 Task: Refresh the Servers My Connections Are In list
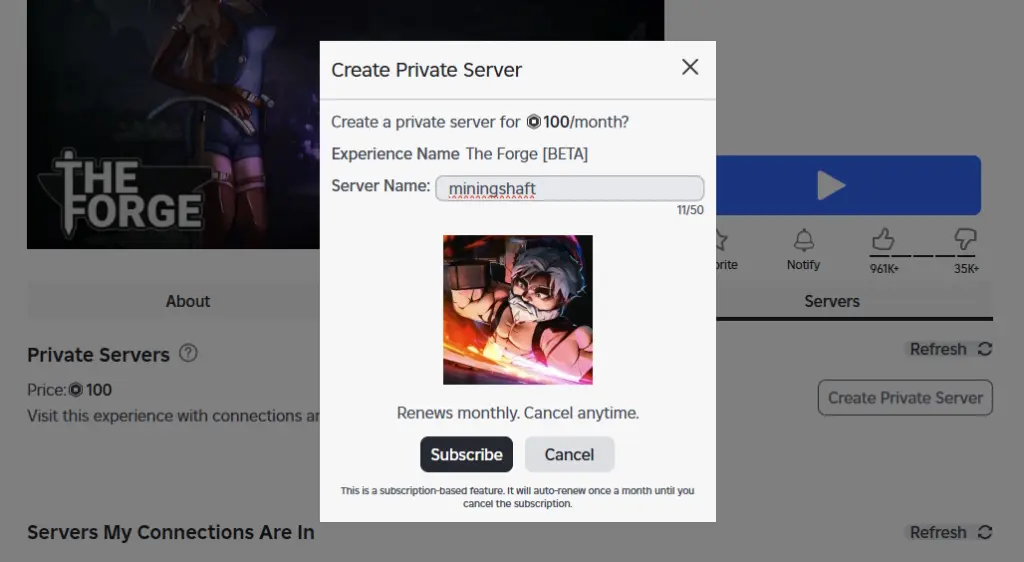(x=951, y=532)
